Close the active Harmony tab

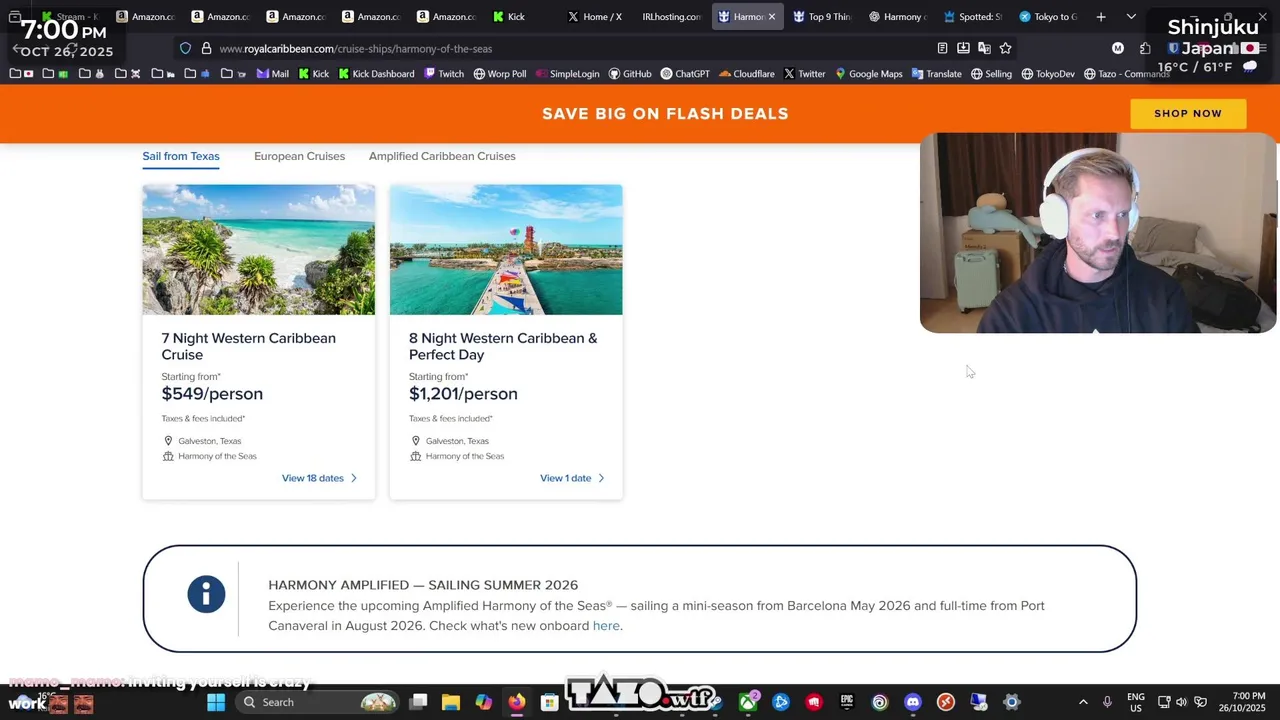point(771,17)
